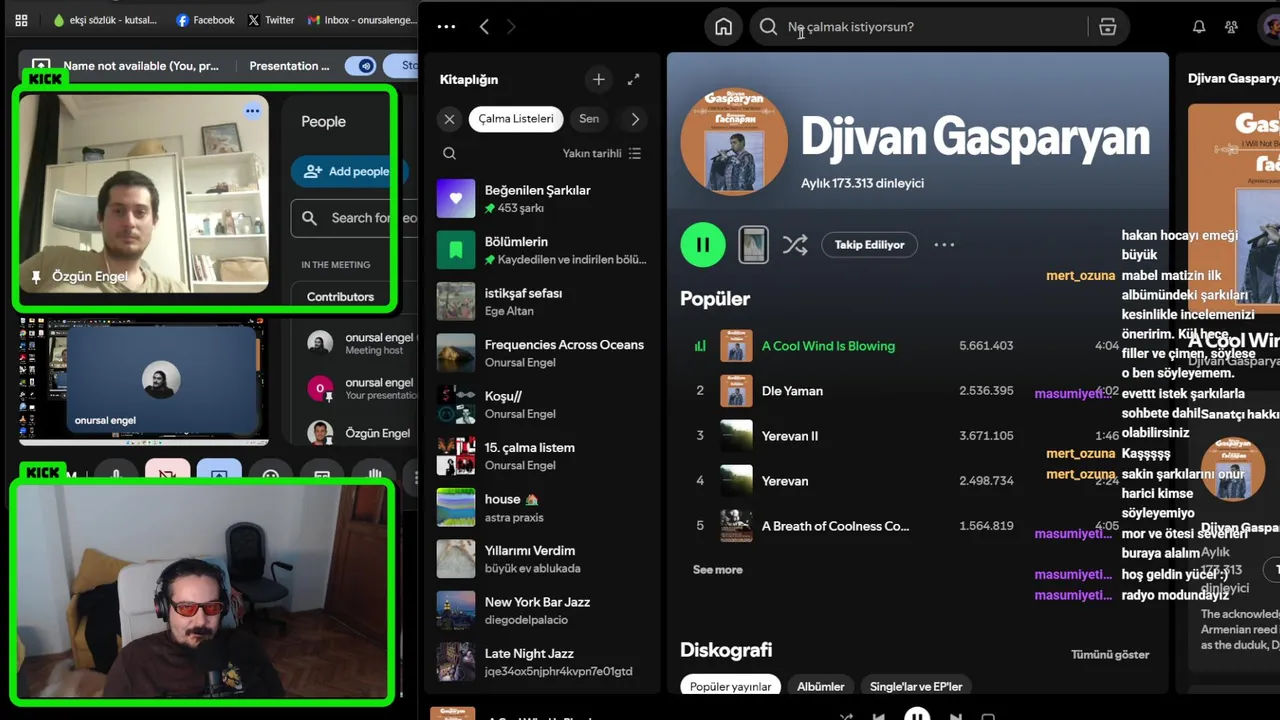Screen dimensions: 1280x720
Task: Open the Beğenilen Şarkılar playlist
Action: [541, 198]
